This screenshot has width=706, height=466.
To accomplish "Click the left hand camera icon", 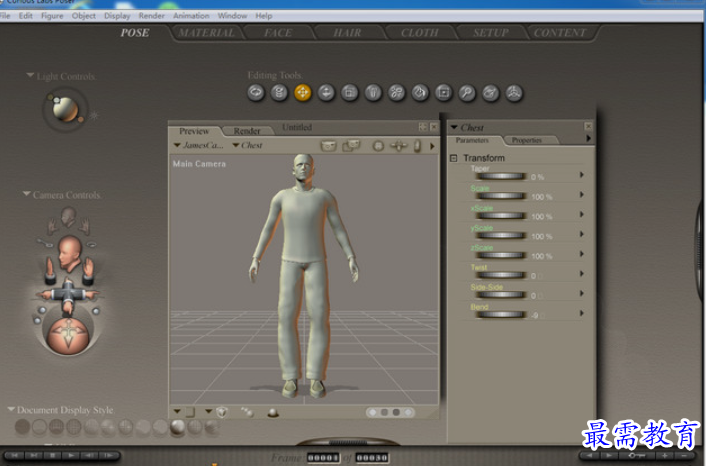I will 54,226.
